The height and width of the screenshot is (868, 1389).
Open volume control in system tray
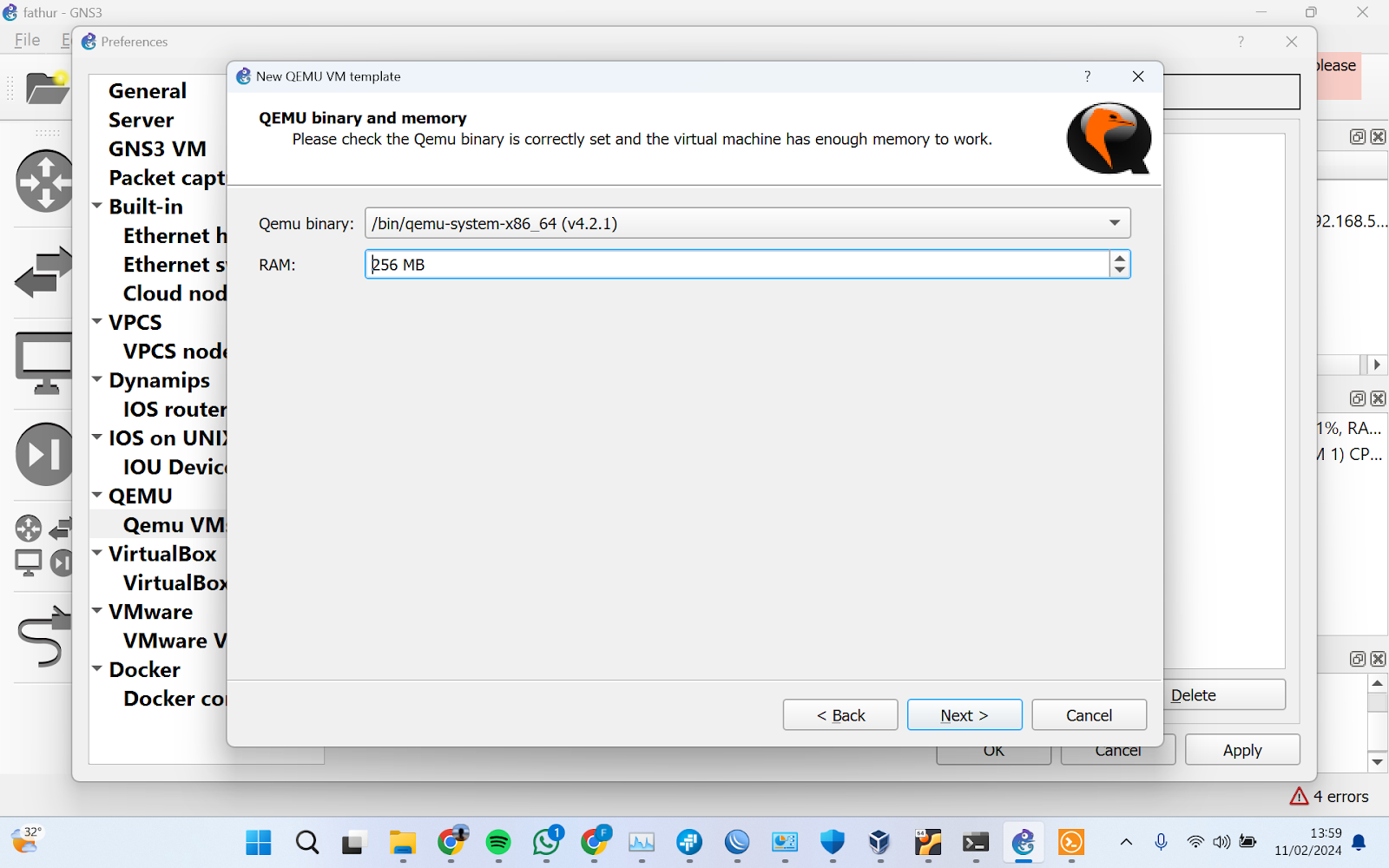click(1221, 842)
